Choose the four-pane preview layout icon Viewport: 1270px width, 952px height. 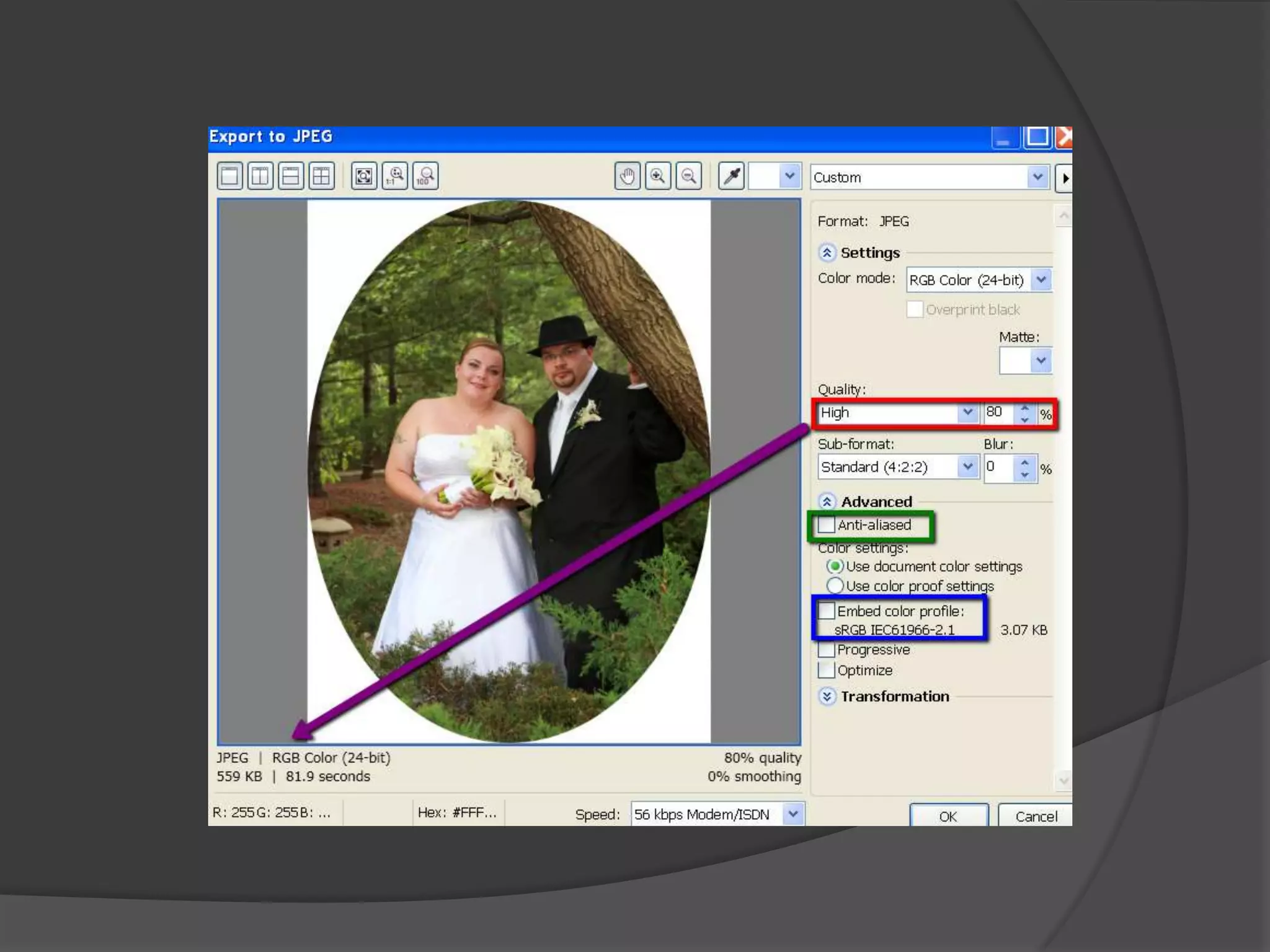(322, 176)
